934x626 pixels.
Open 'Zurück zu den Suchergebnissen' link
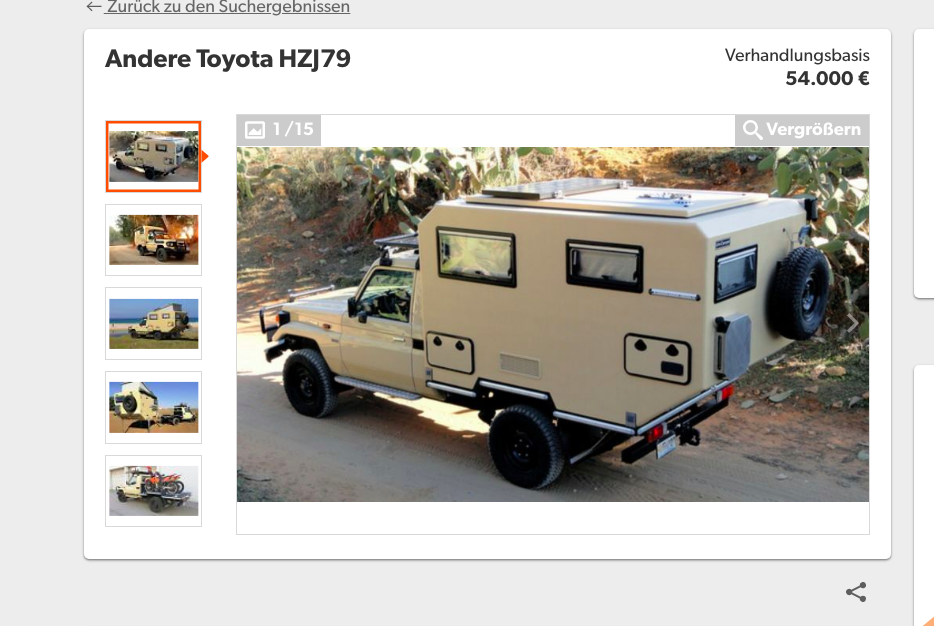[227, 7]
